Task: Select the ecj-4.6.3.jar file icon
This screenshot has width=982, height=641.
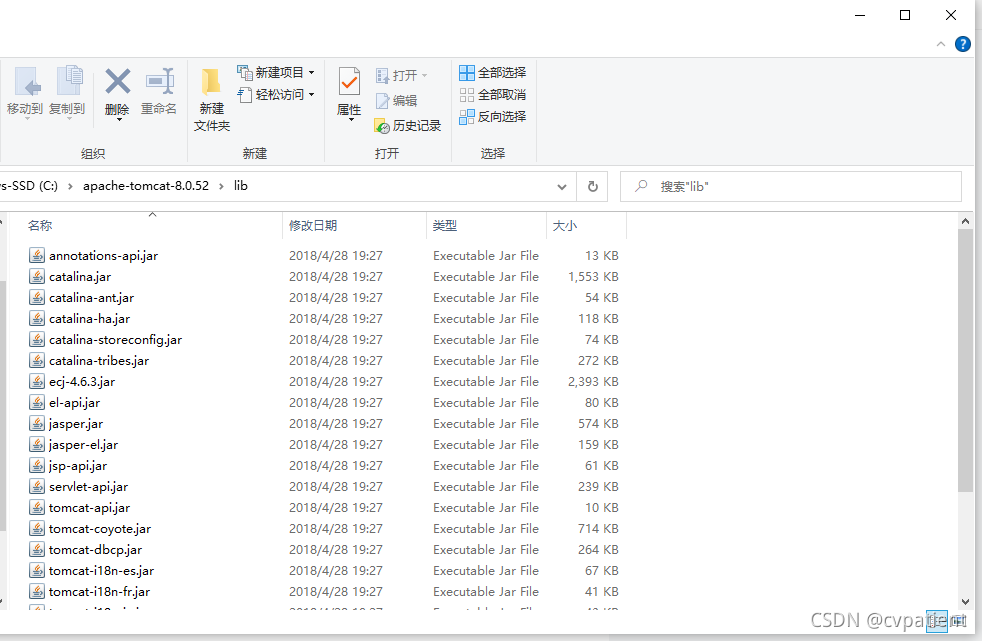Action: 37,381
